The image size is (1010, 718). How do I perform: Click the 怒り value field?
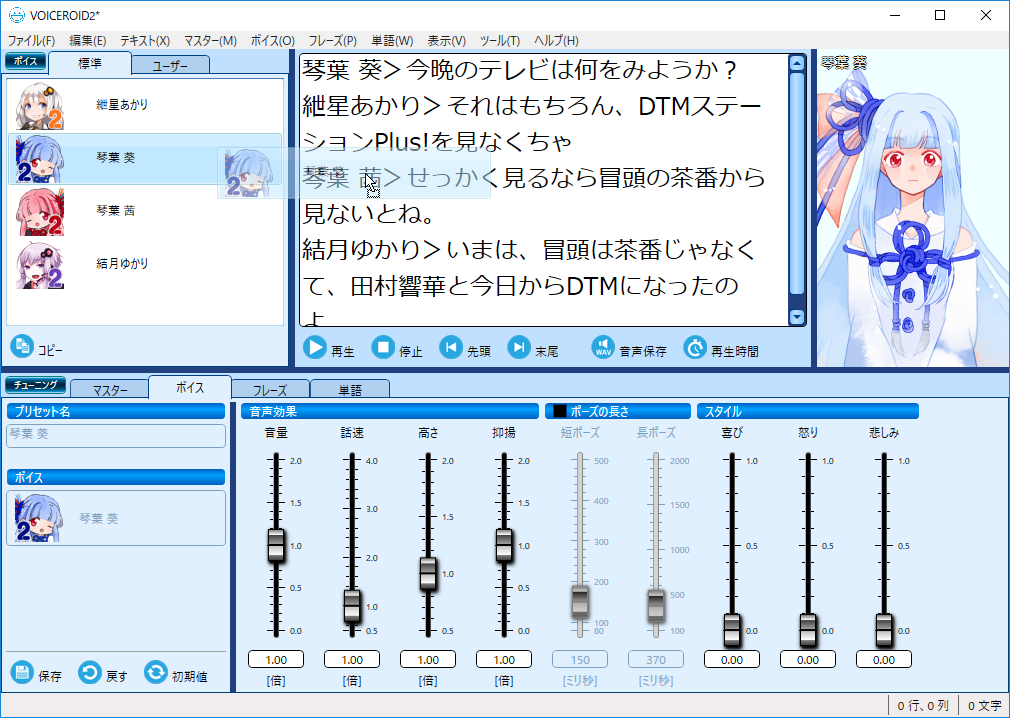click(x=808, y=659)
